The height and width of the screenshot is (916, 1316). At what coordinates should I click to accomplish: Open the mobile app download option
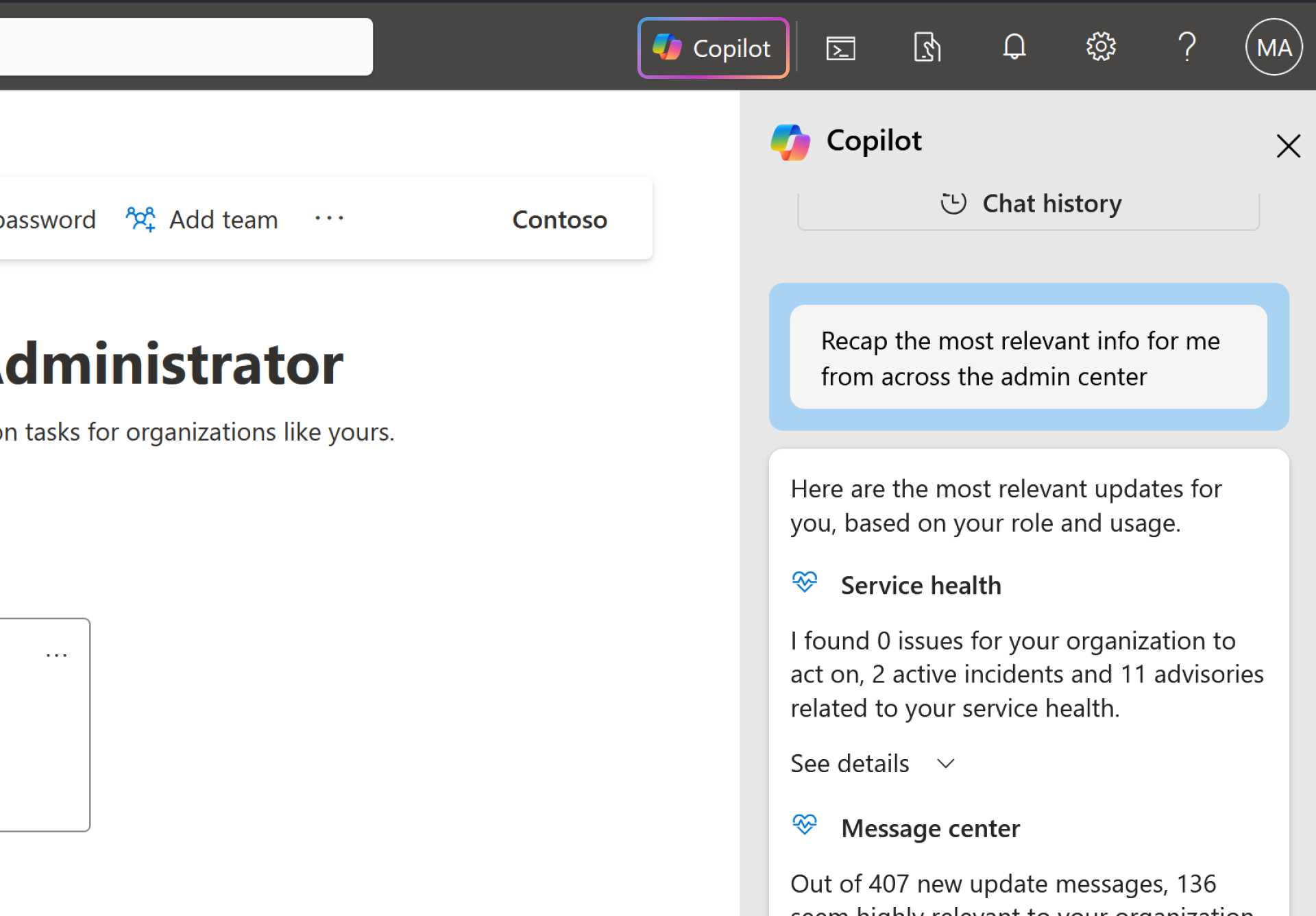click(x=927, y=47)
